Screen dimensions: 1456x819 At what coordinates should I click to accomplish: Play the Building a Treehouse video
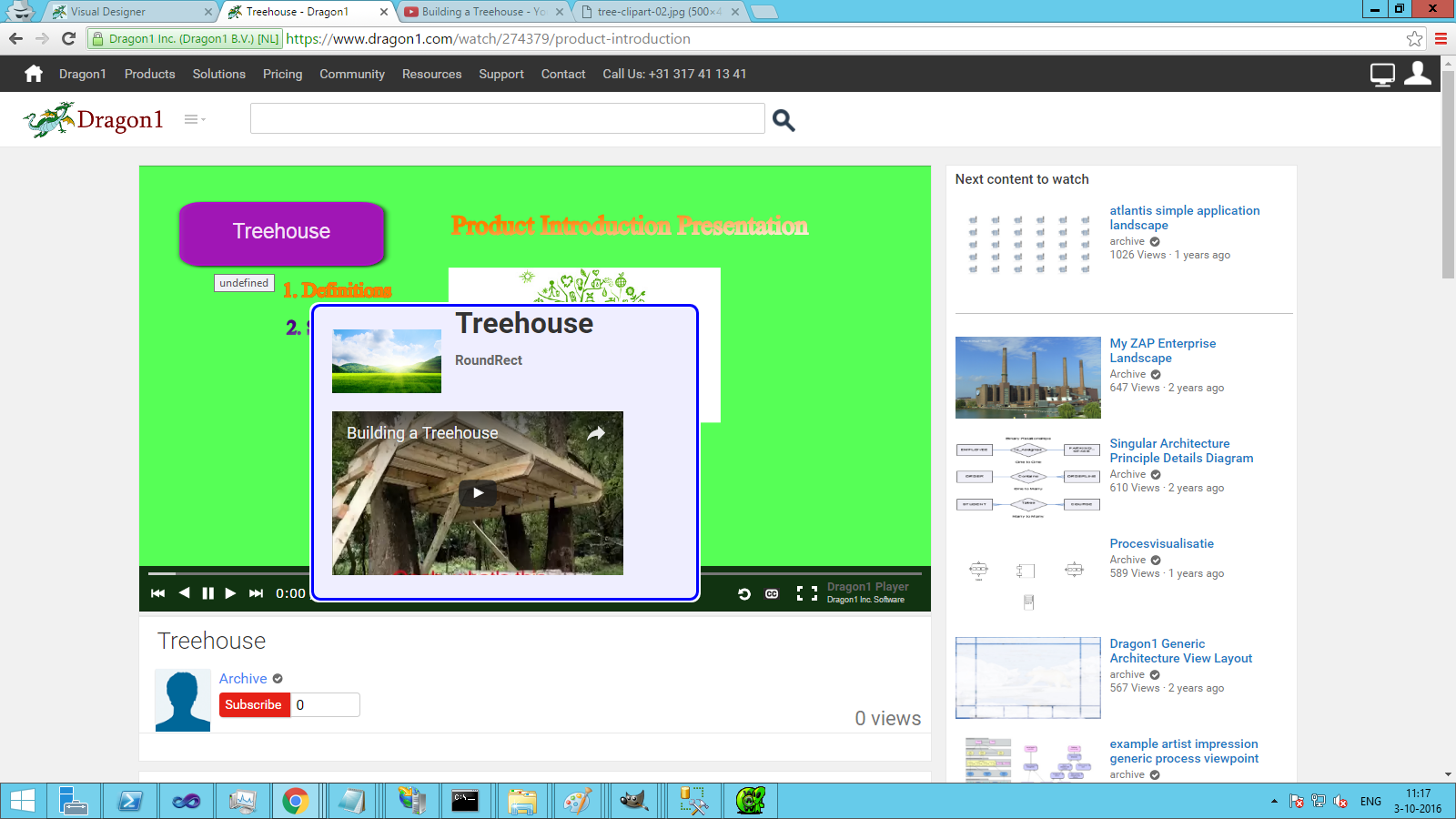(478, 493)
